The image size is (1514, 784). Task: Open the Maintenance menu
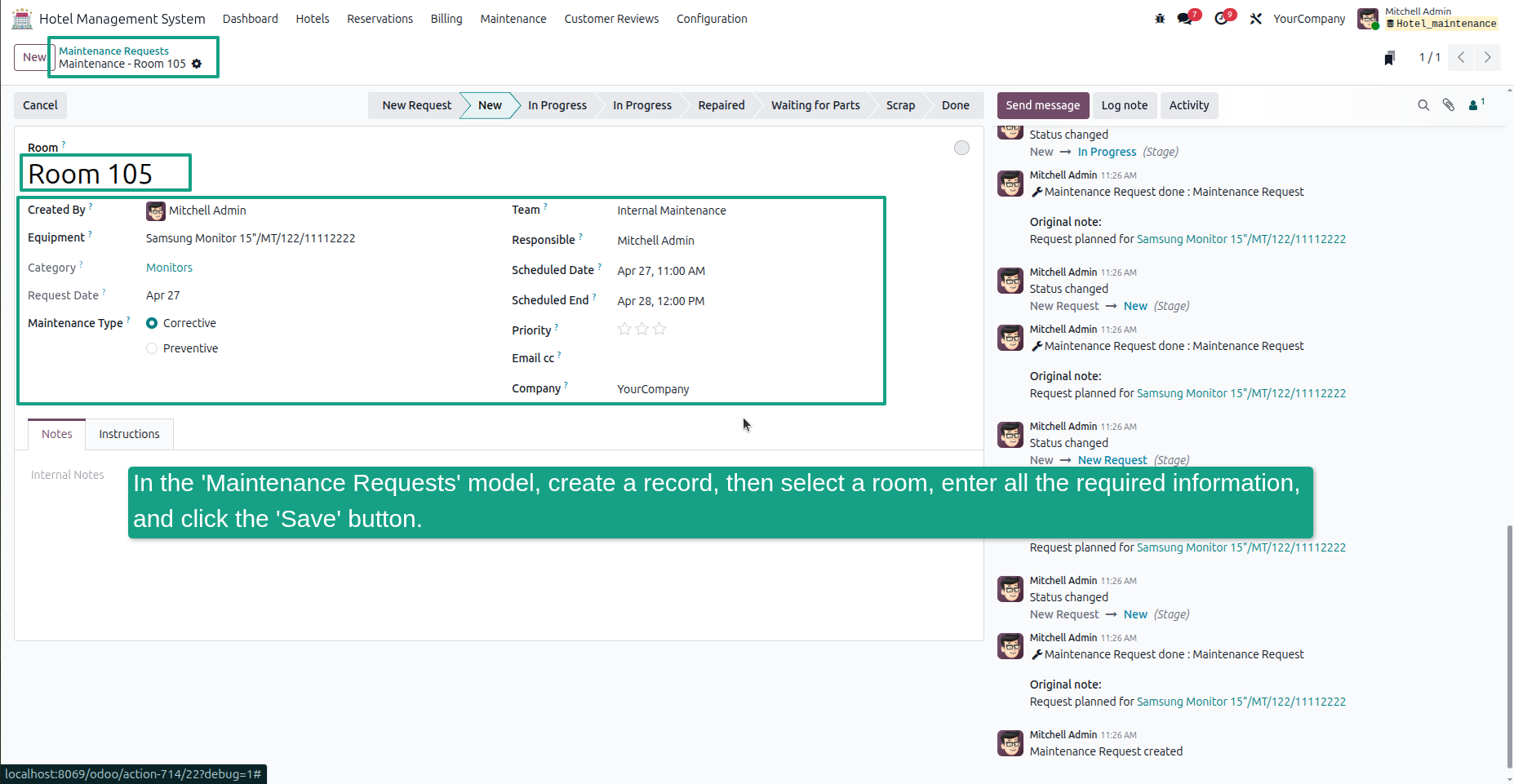[513, 19]
